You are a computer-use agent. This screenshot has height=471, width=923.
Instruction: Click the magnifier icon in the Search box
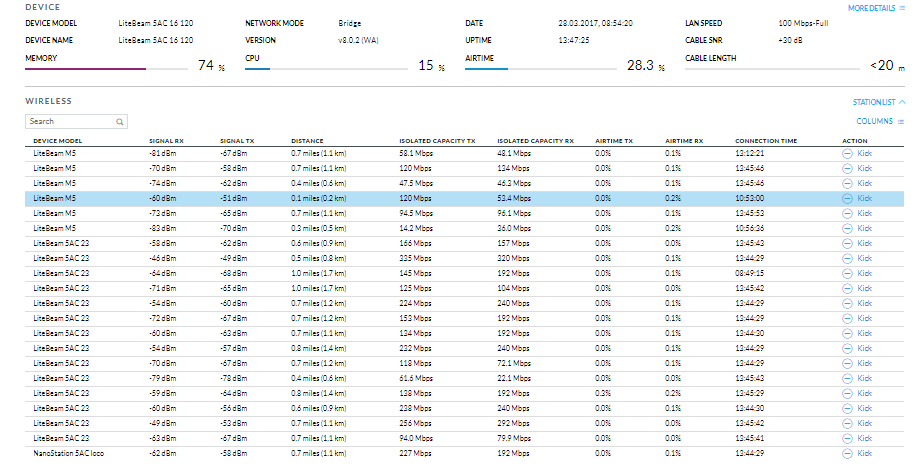pyautogui.click(x=119, y=122)
